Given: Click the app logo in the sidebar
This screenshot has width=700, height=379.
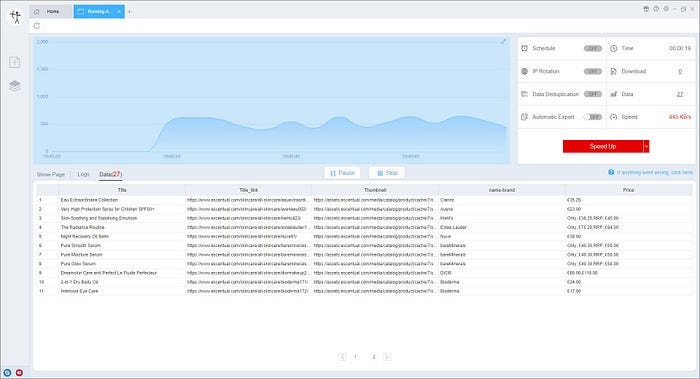Looking at the screenshot, I should 16,17.
